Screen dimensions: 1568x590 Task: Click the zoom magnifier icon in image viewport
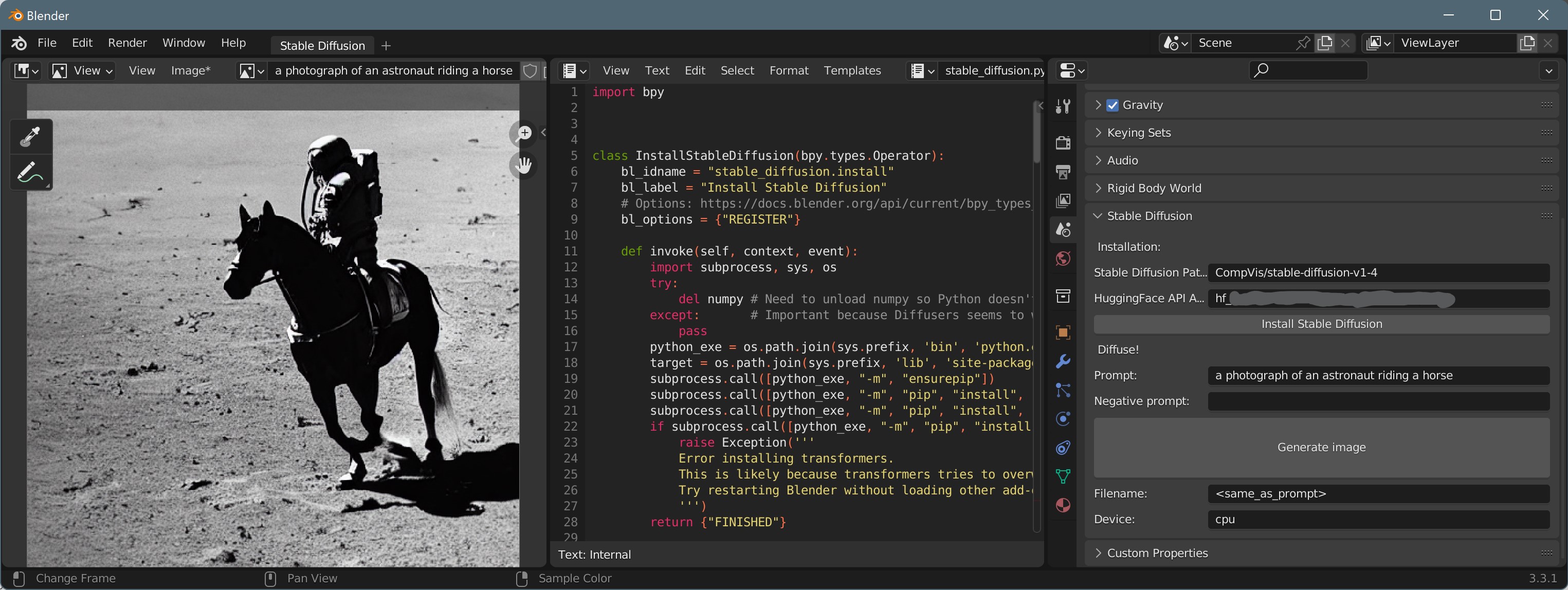pyautogui.click(x=523, y=134)
